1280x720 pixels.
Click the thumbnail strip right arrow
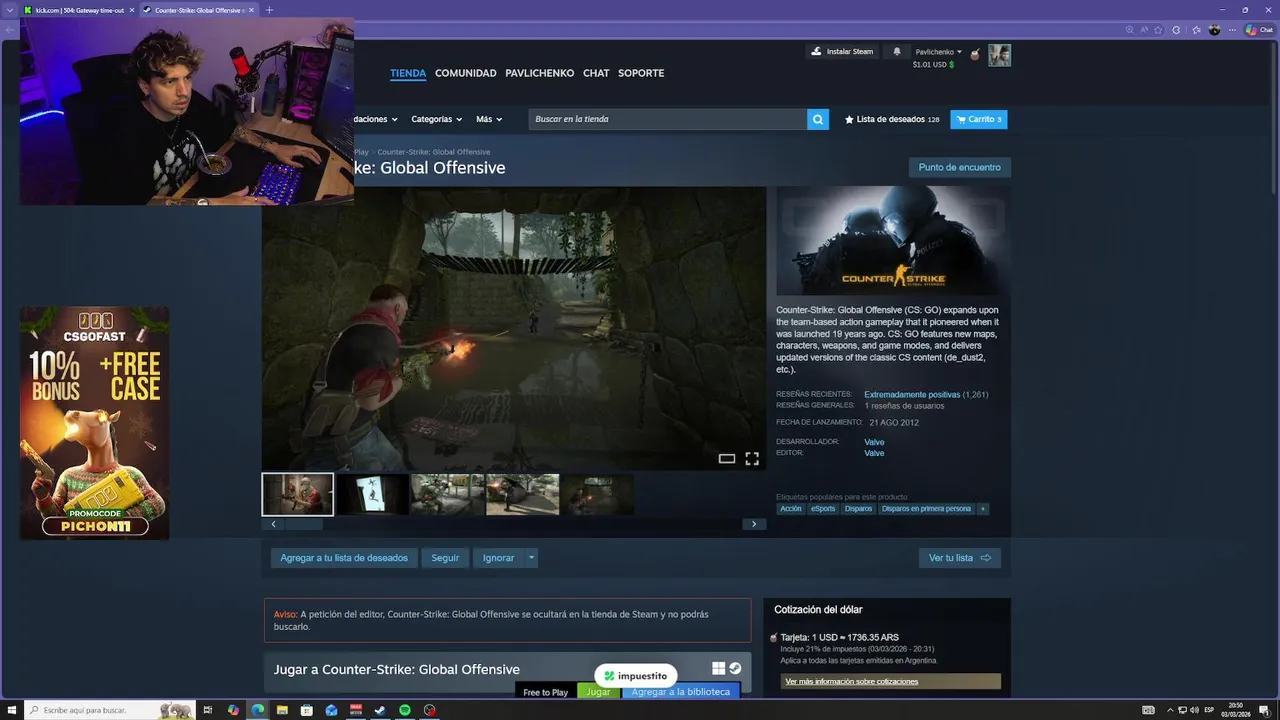point(754,524)
